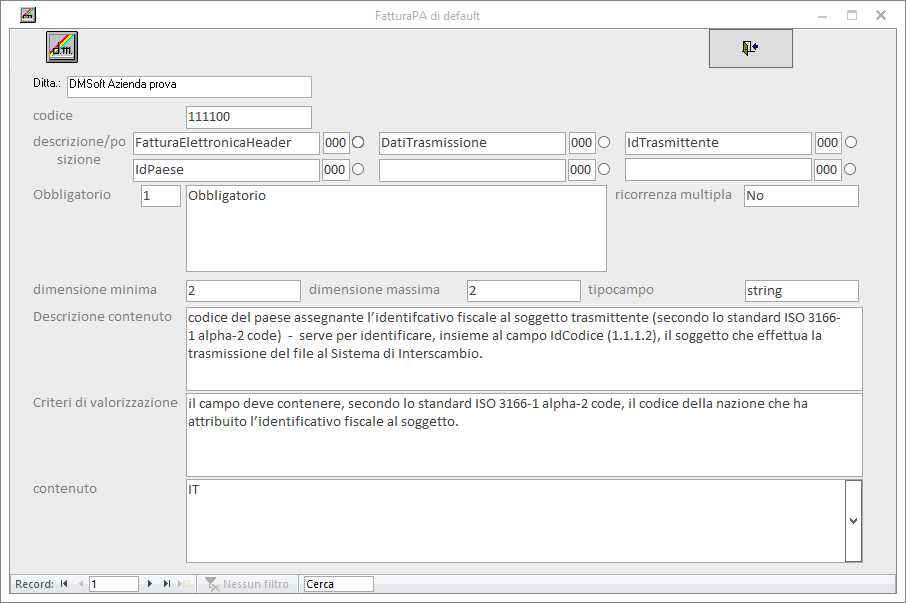Click the 'descrizione/posizione' label
The image size is (906, 603).
click(79, 150)
